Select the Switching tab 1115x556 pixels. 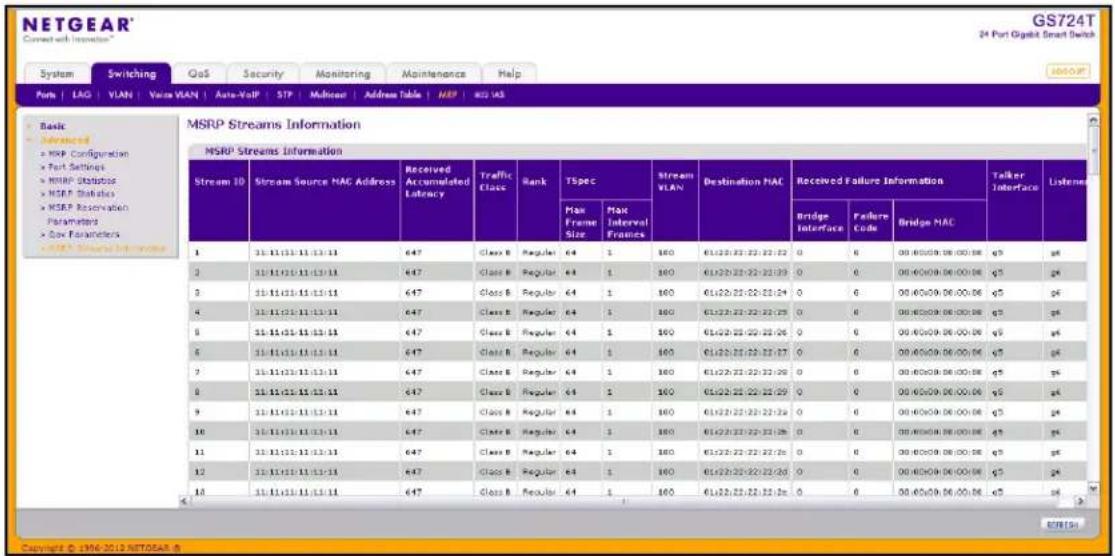click(132, 74)
